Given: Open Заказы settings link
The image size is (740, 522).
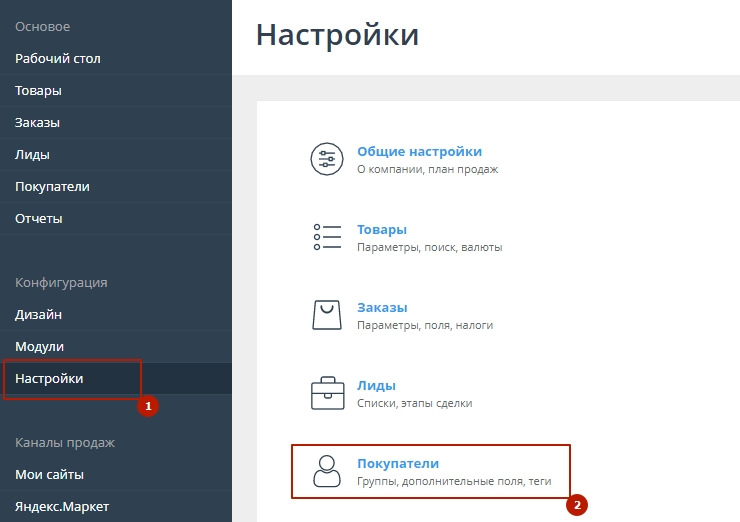Looking at the screenshot, I should (382, 307).
